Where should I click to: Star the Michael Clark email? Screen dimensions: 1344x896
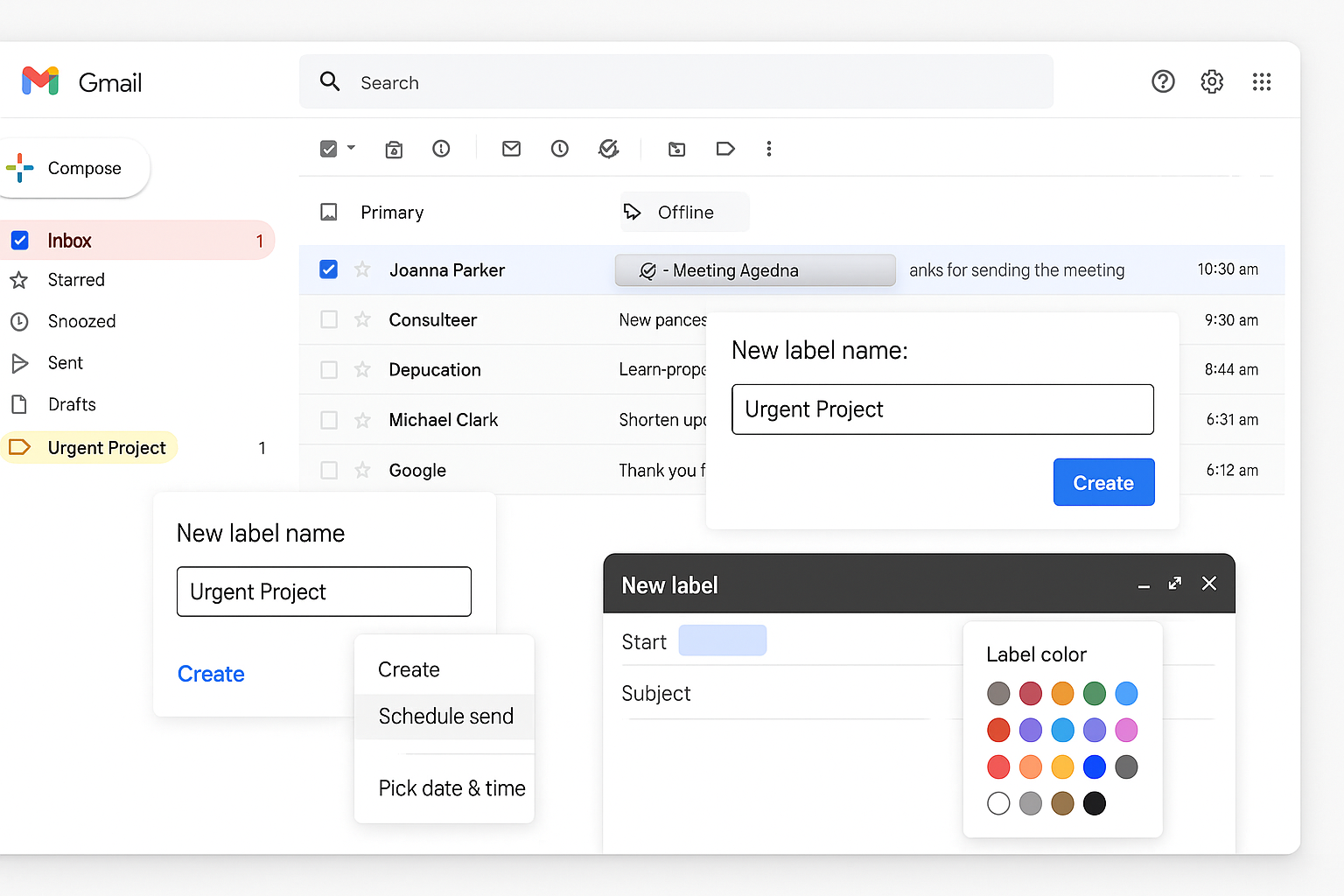point(362,420)
